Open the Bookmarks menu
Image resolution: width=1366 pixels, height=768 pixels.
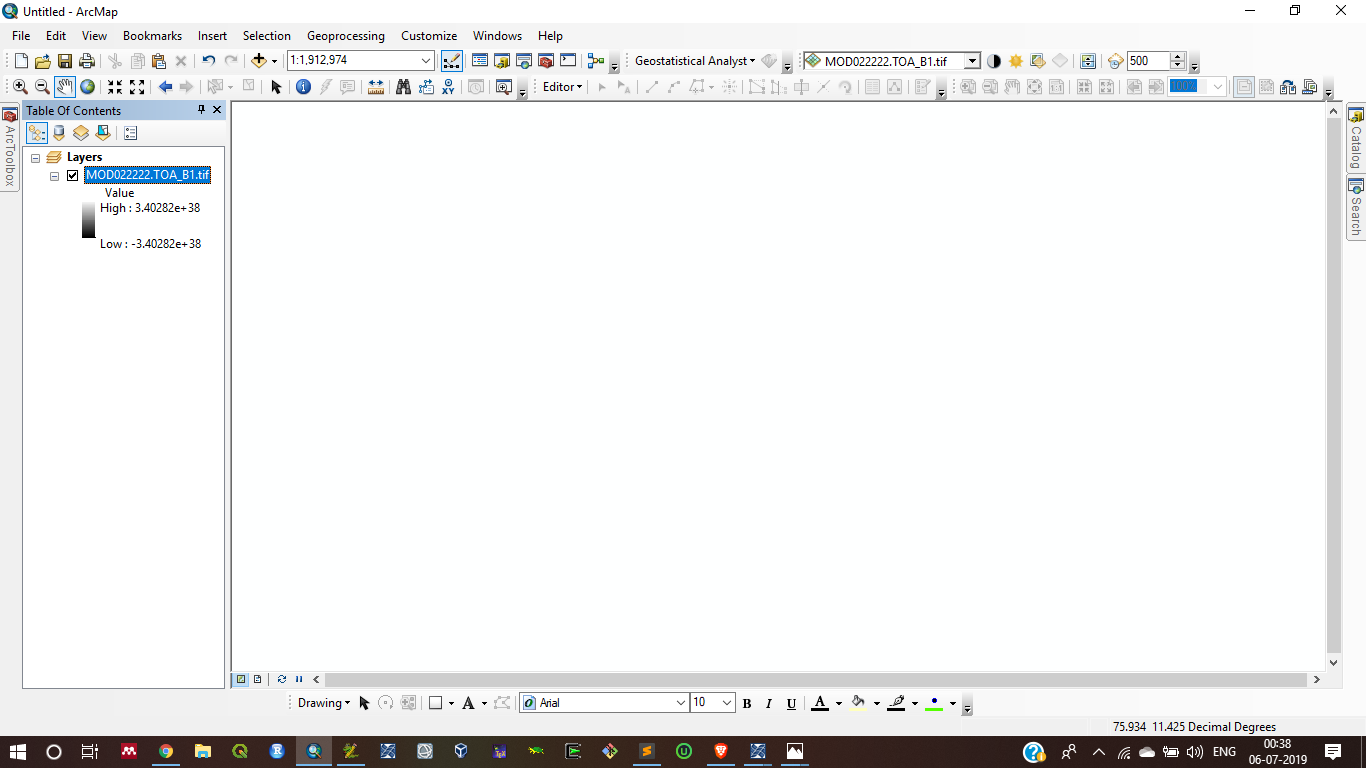pos(152,36)
